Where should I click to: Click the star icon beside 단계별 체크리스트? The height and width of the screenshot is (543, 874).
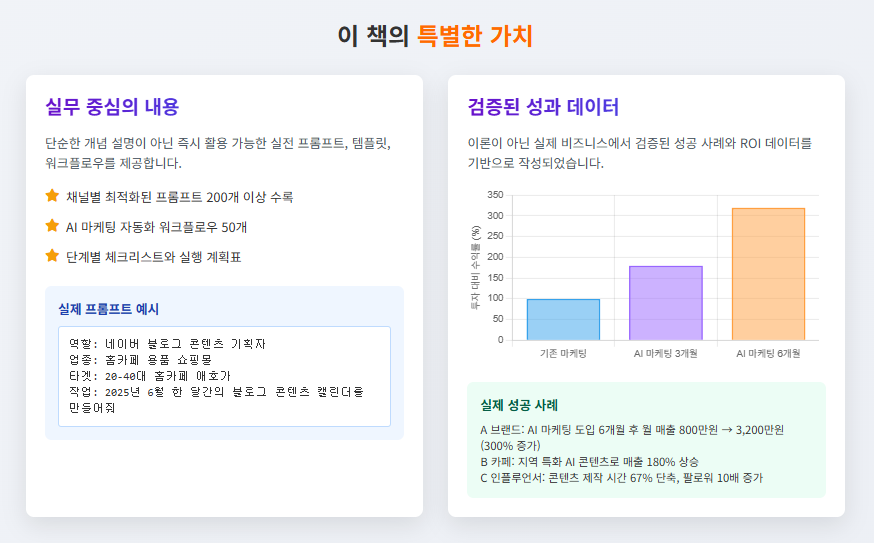point(52,256)
